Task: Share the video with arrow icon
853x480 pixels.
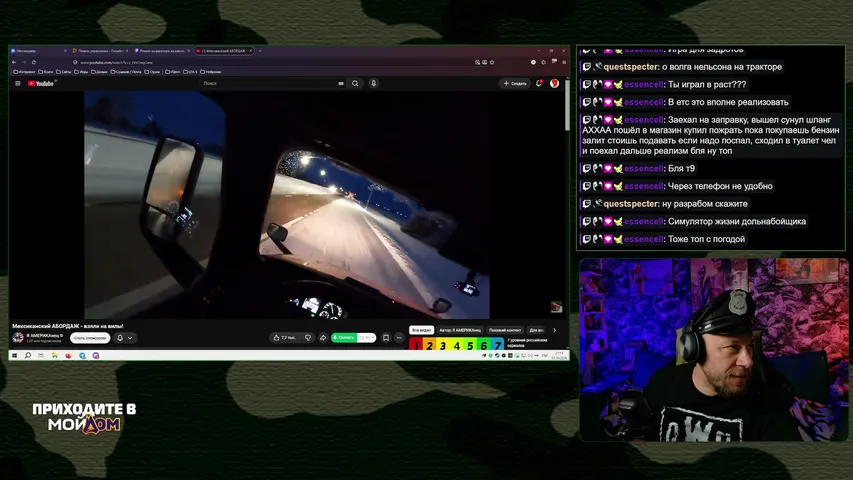Action: coord(323,338)
